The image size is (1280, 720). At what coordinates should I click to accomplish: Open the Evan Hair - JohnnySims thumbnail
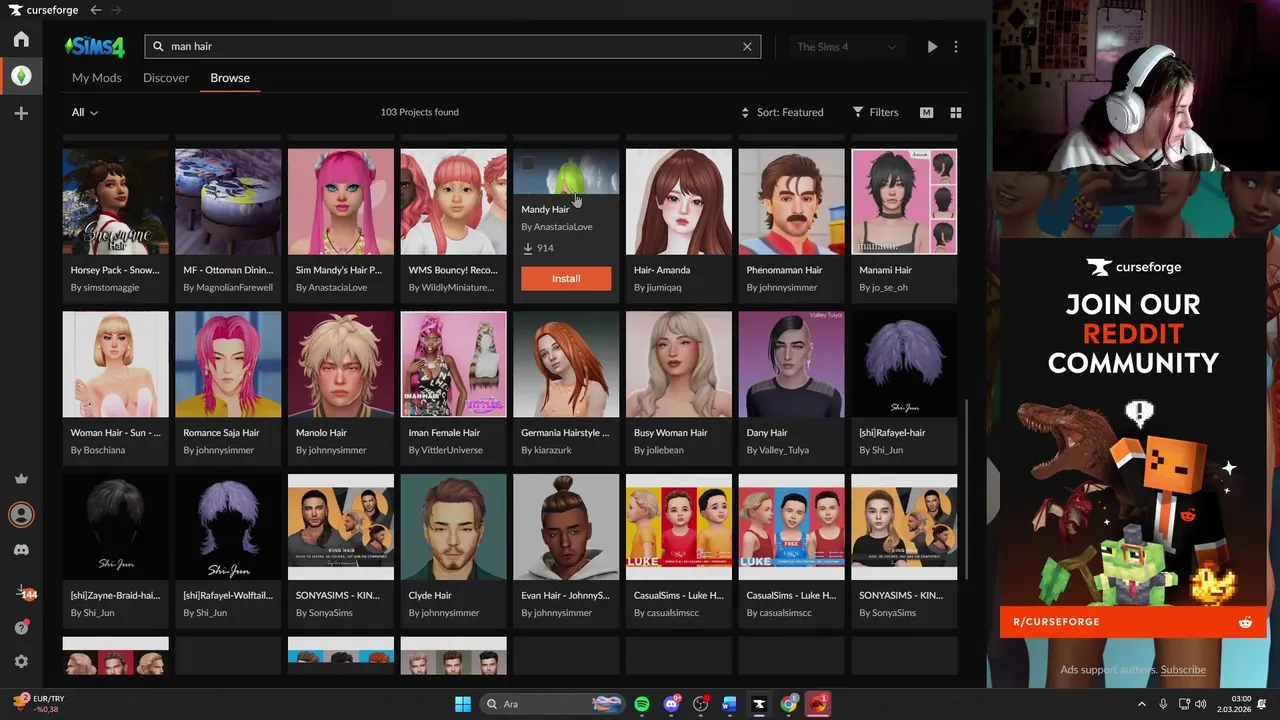coord(566,527)
